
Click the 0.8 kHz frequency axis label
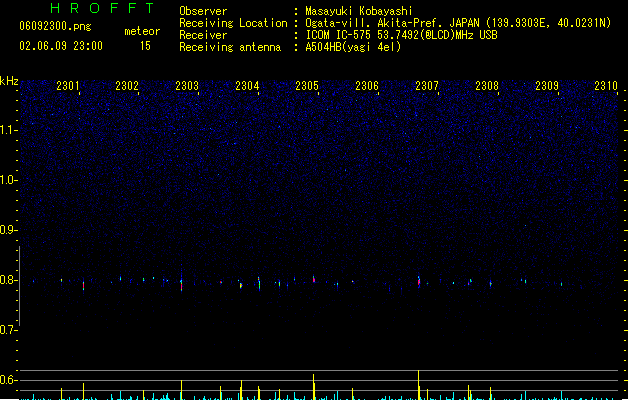(8, 280)
